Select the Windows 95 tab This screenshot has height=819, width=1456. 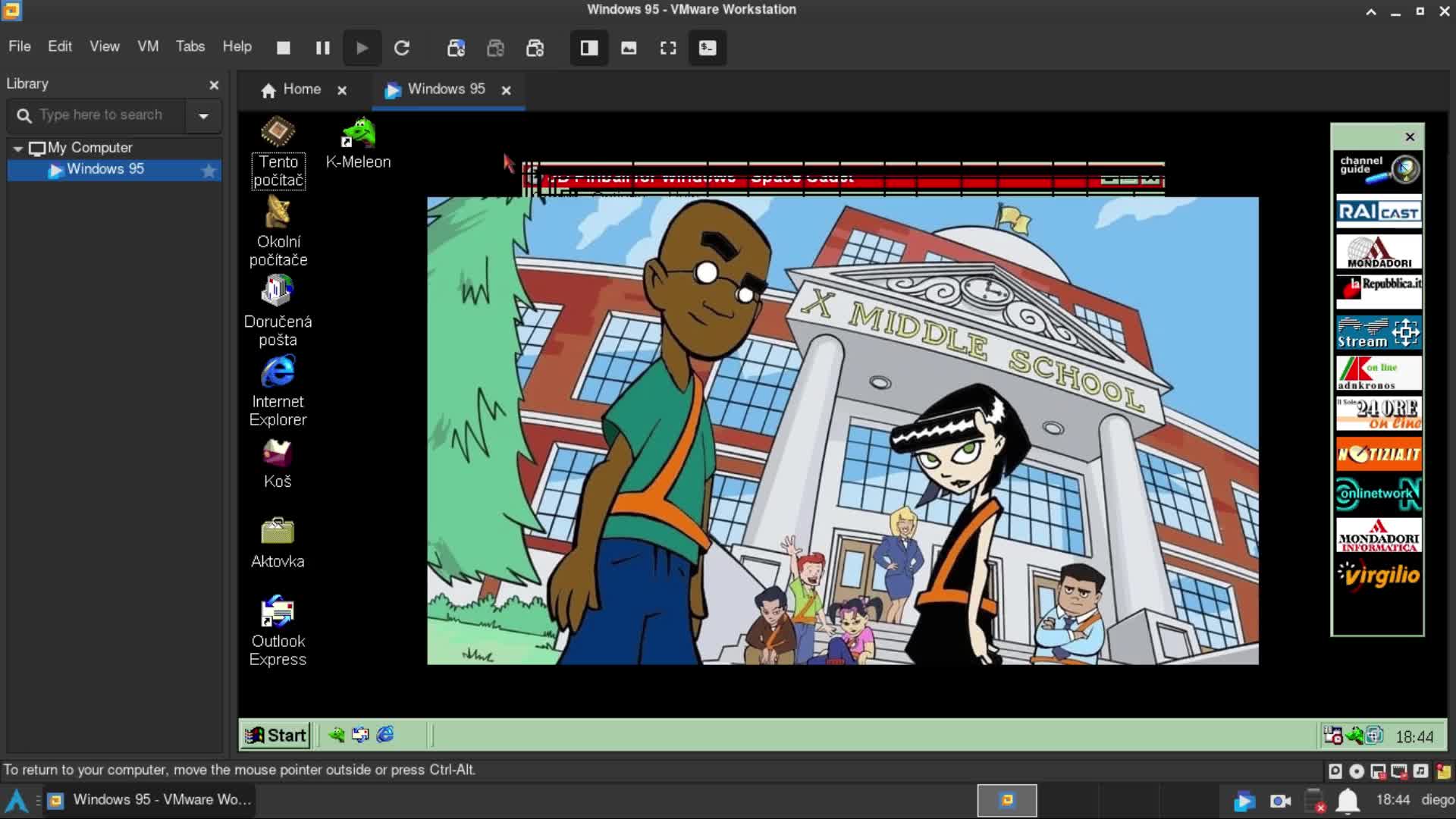coord(447,89)
